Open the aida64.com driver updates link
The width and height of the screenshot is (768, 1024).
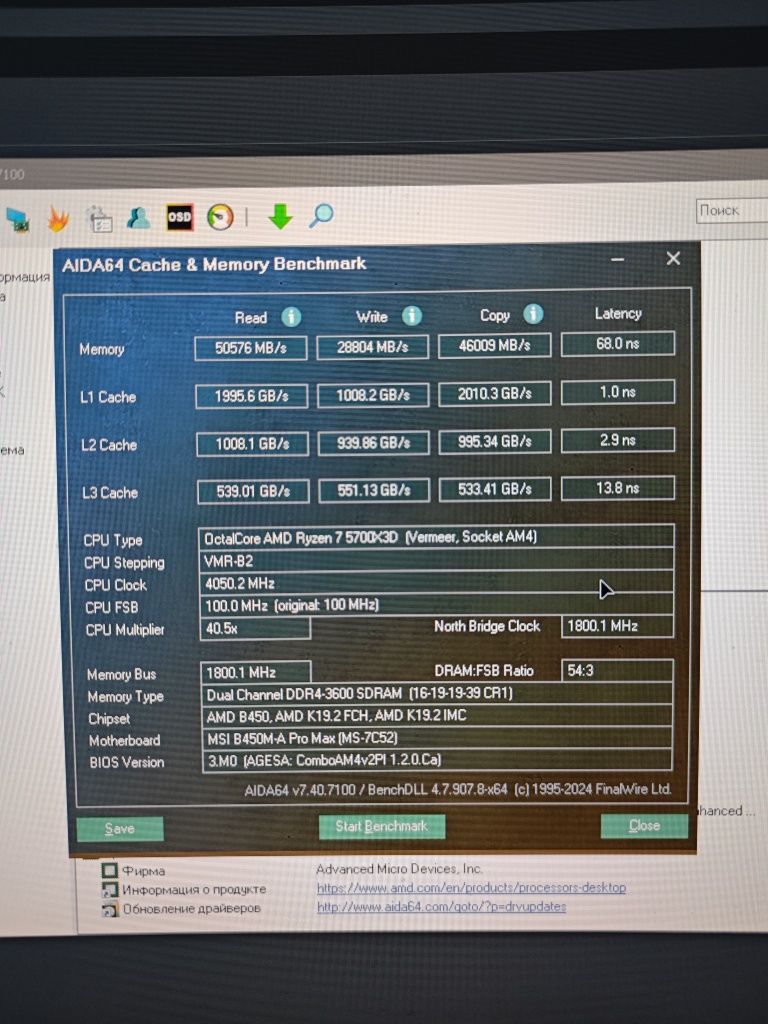point(441,907)
